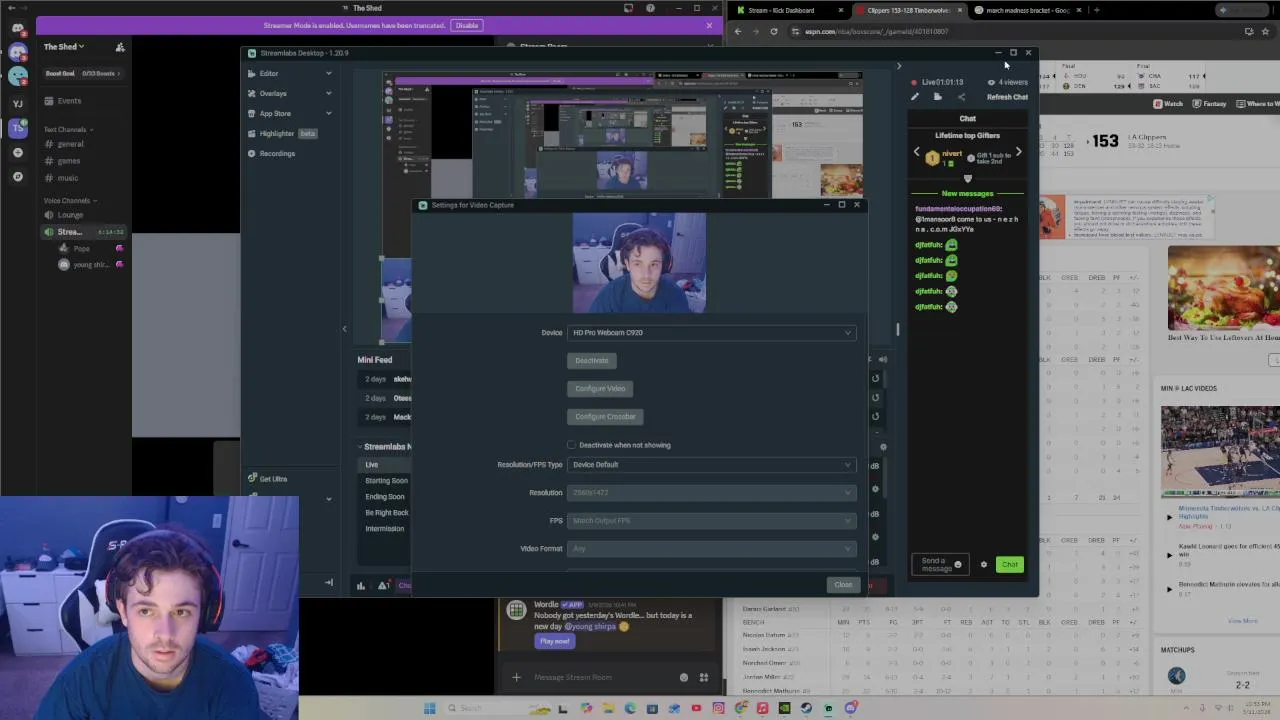Open The Shed server dropdown
This screenshot has width=1280, height=720.
[x=64, y=47]
